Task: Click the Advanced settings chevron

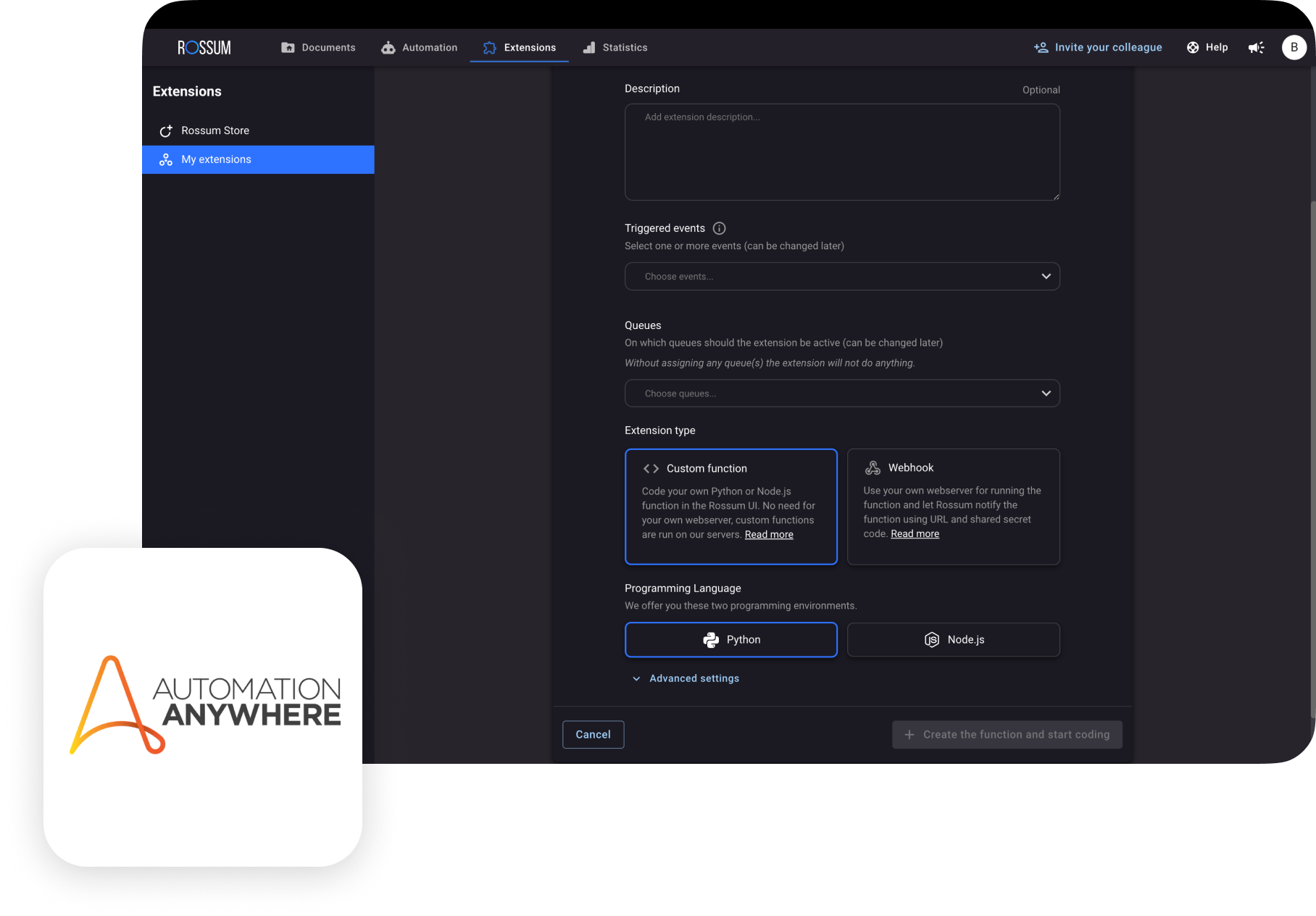Action: [x=636, y=679]
